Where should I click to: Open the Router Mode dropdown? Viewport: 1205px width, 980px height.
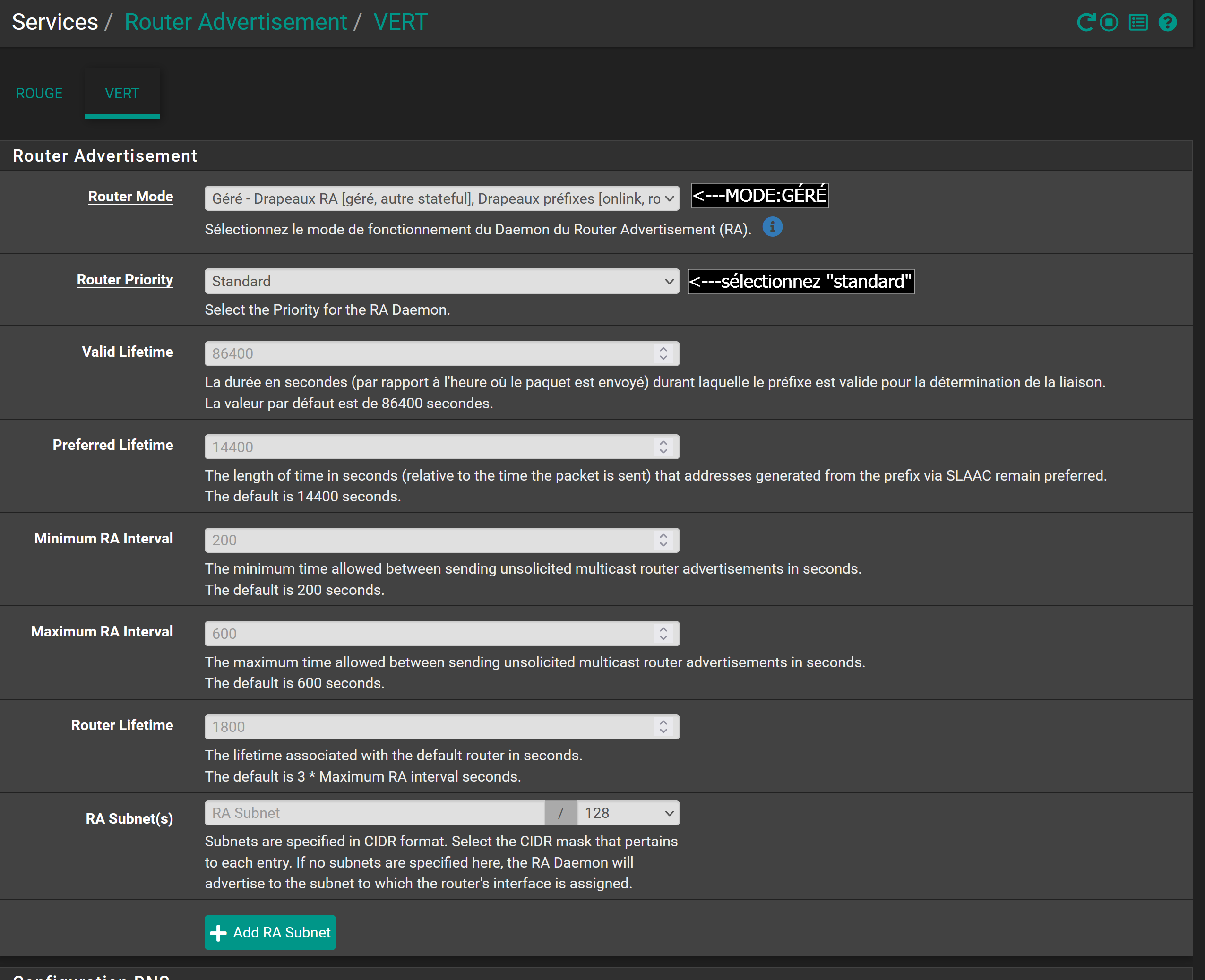pos(441,199)
